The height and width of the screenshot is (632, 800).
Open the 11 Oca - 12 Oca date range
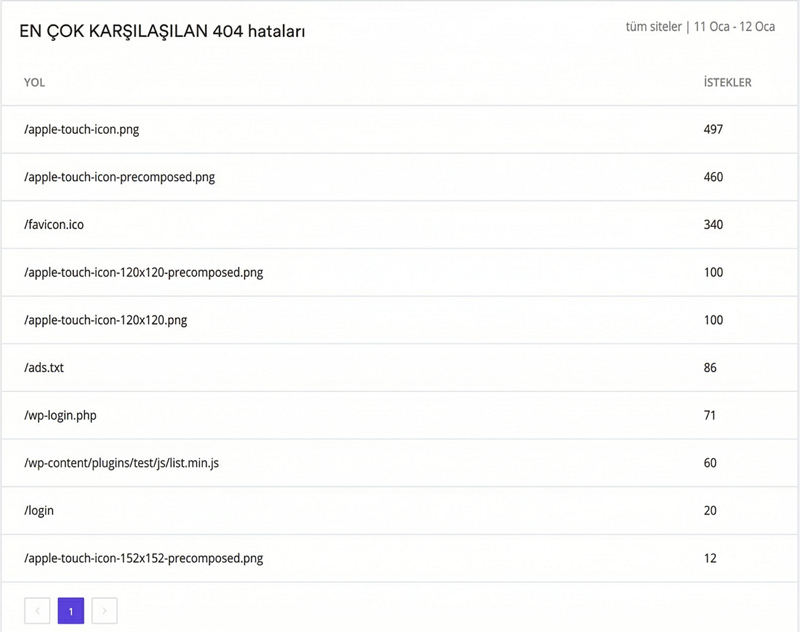coord(735,28)
